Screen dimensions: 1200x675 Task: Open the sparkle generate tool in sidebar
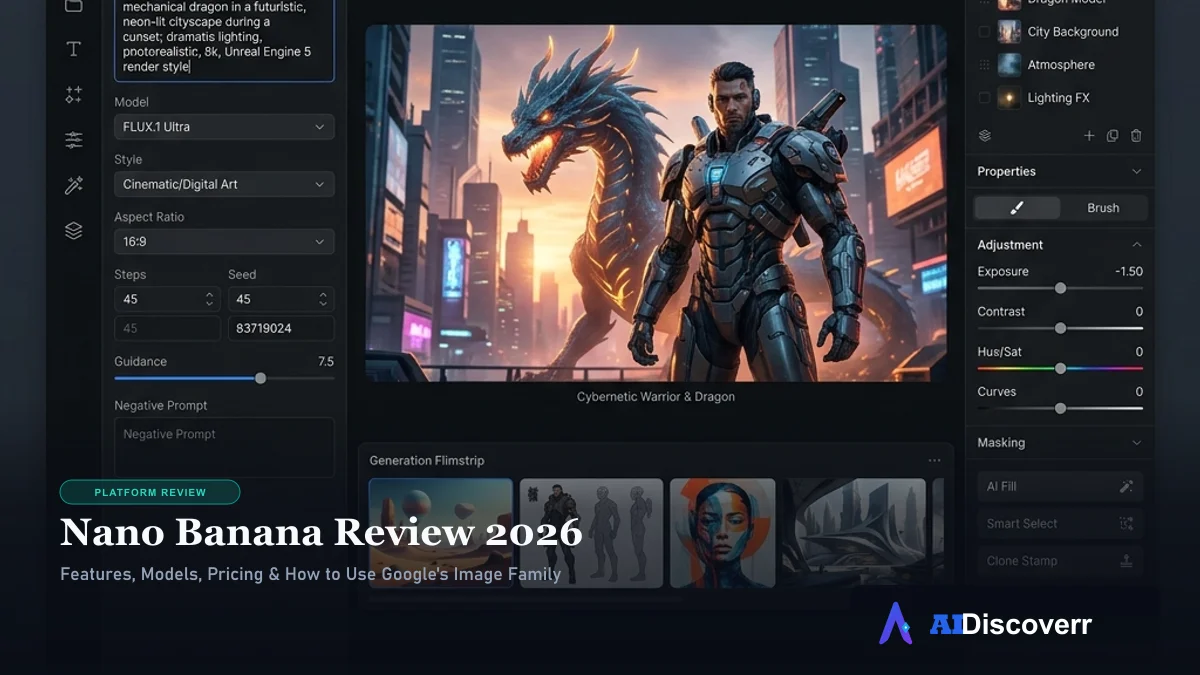click(73, 95)
